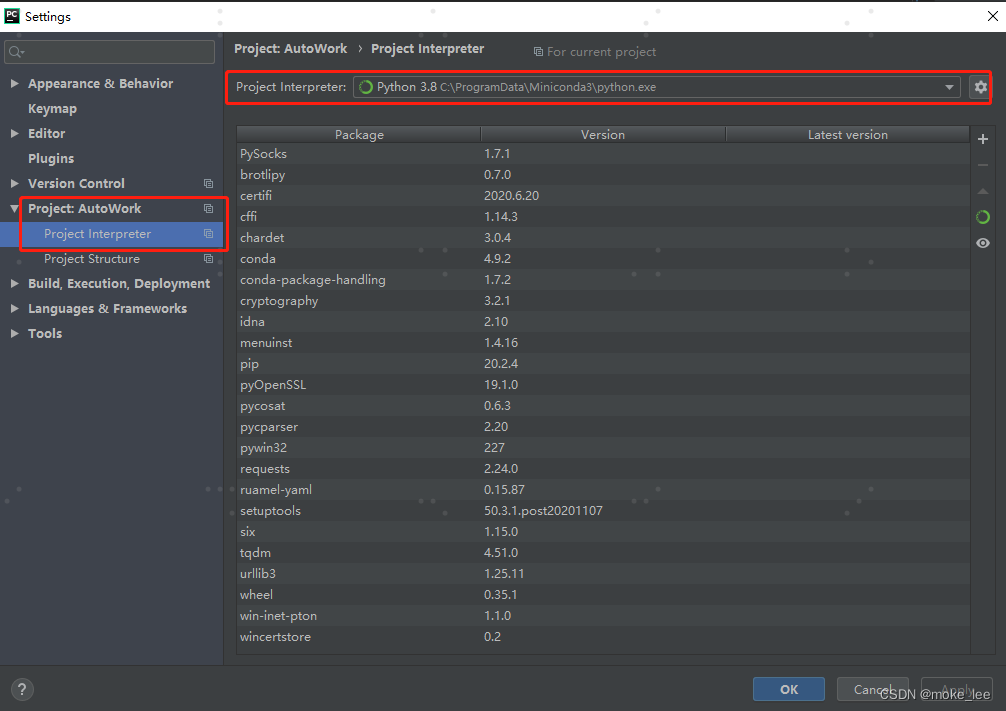Click the interpreter gear settings icon
Screen dimensions: 1006x711
pyautogui.click(x=980, y=87)
